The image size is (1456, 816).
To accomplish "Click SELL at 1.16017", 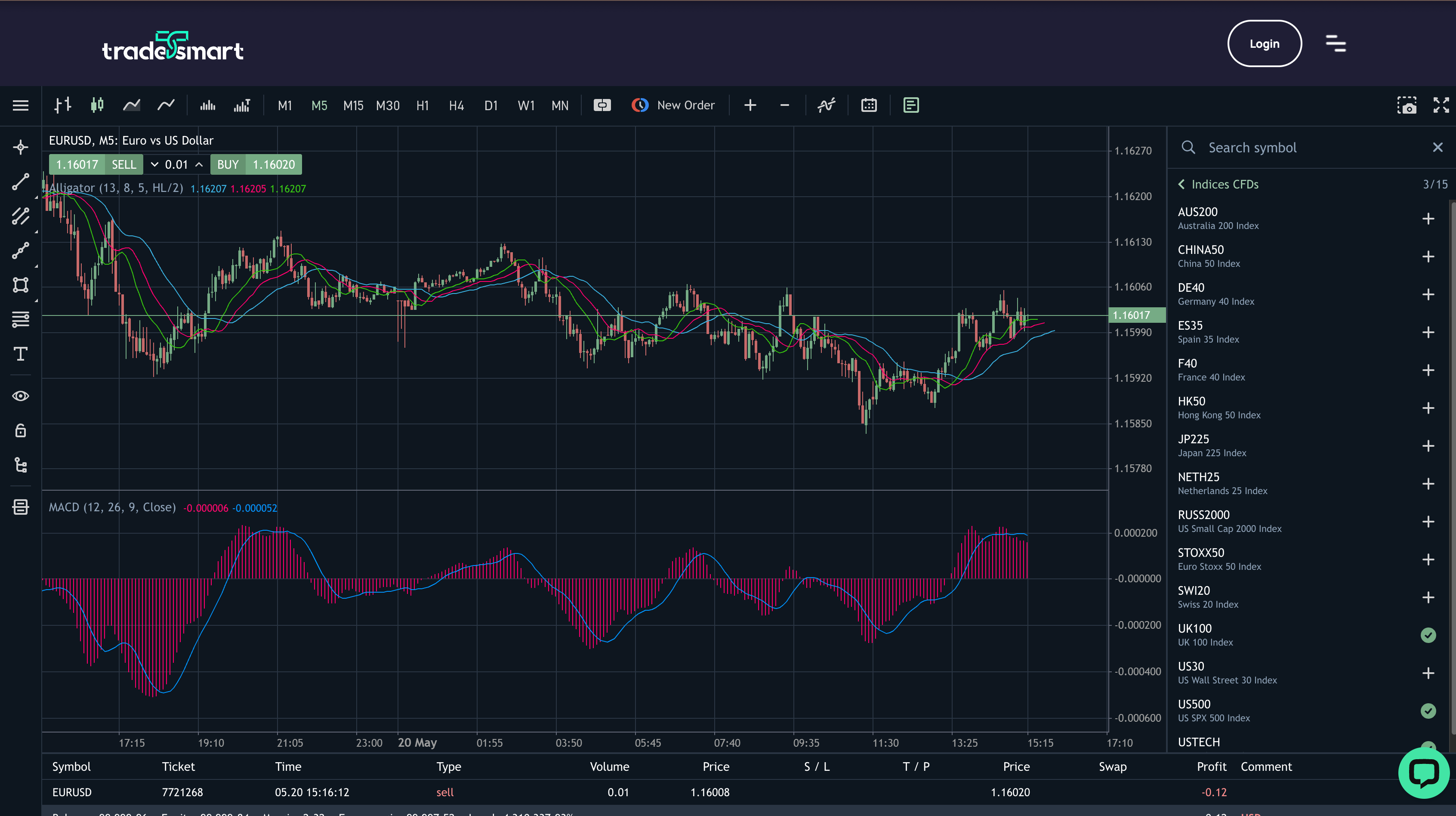I will pos(96,164).
